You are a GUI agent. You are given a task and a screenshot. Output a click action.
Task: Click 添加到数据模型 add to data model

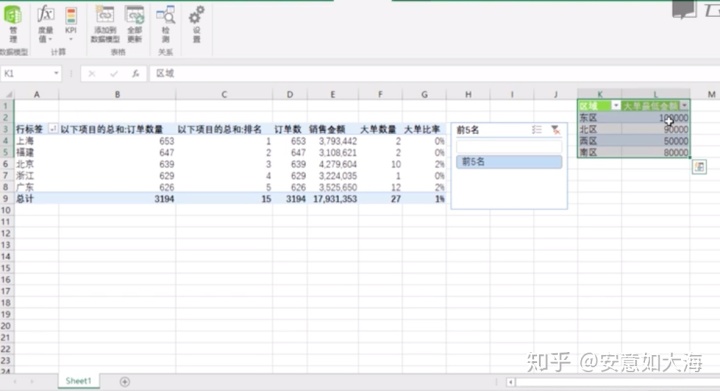(105, 24)
